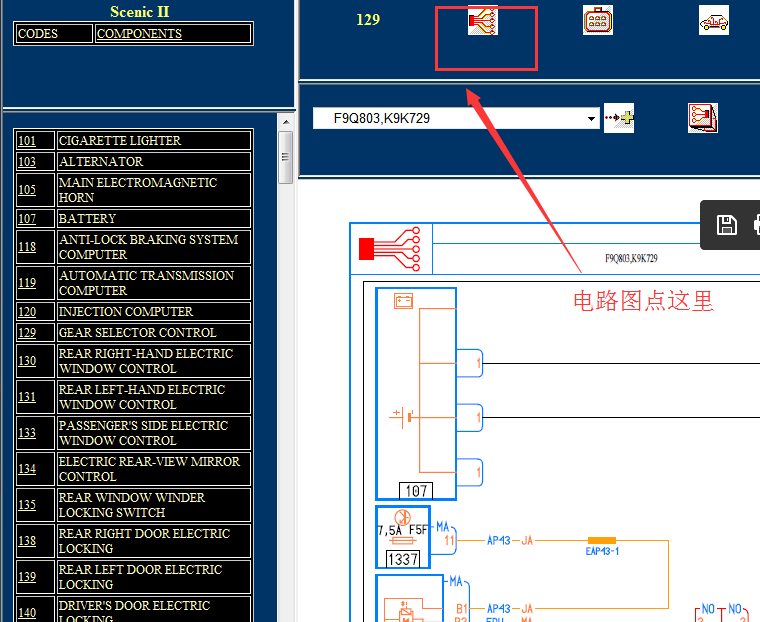Viewport: 760px width, 622px height.
Task: Select MAIN ELECTROMAGNETIC HORN text
Action: click(138, 190)
